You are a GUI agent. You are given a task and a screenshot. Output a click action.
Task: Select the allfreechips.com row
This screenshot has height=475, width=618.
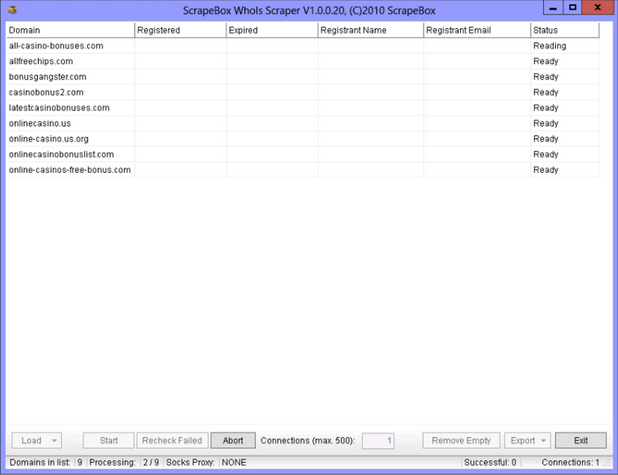click(303, 61)
